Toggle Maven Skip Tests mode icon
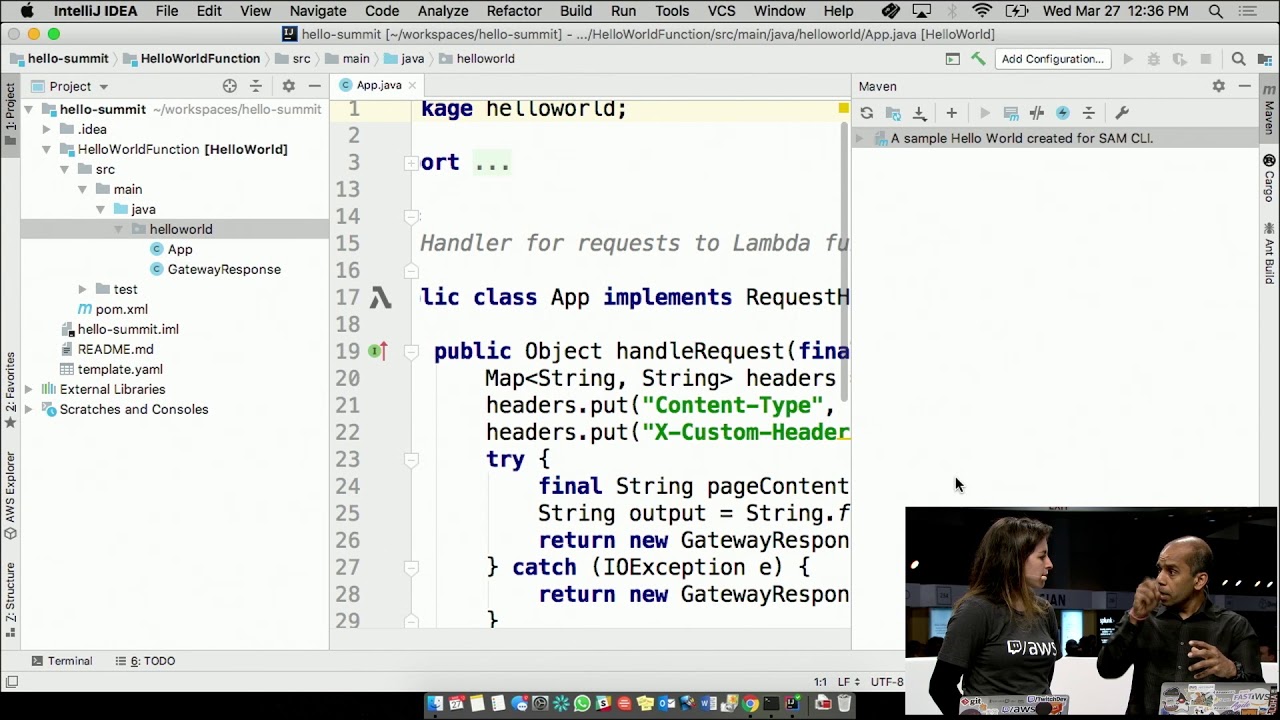 coord(1063,113)
